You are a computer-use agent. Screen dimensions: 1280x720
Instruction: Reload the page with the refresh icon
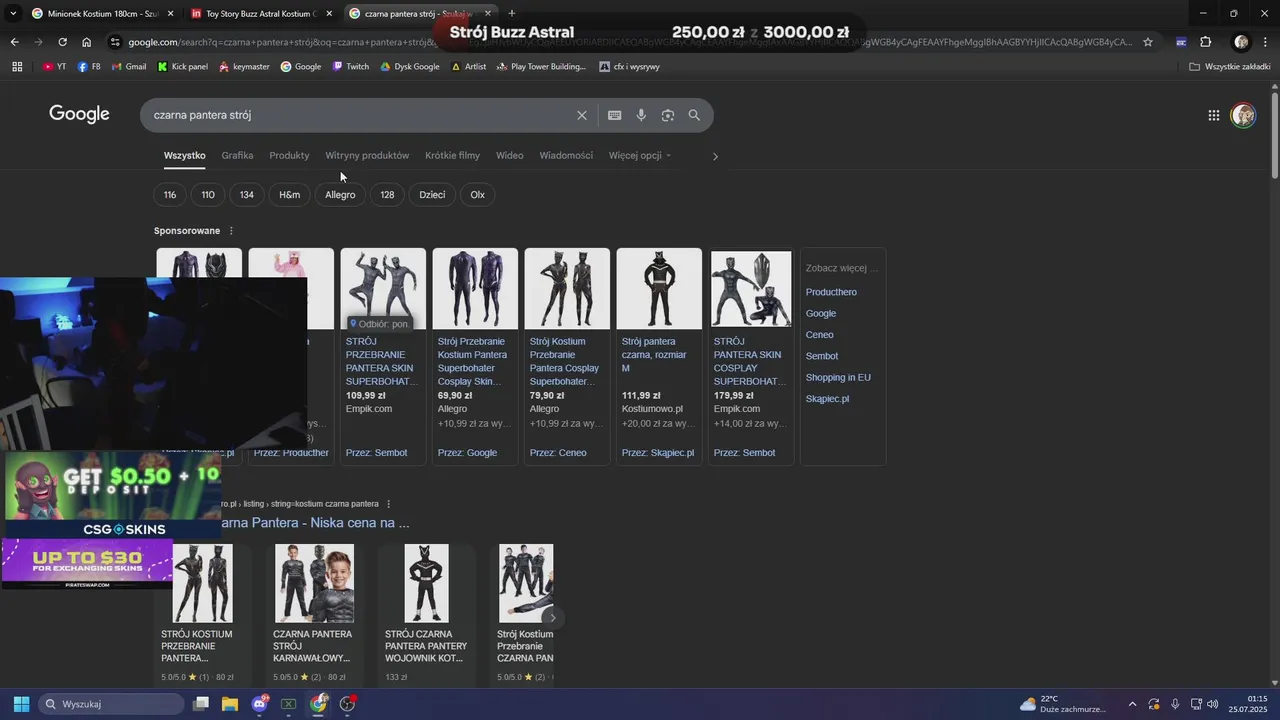pyautogui.click(x=62, y=42)
